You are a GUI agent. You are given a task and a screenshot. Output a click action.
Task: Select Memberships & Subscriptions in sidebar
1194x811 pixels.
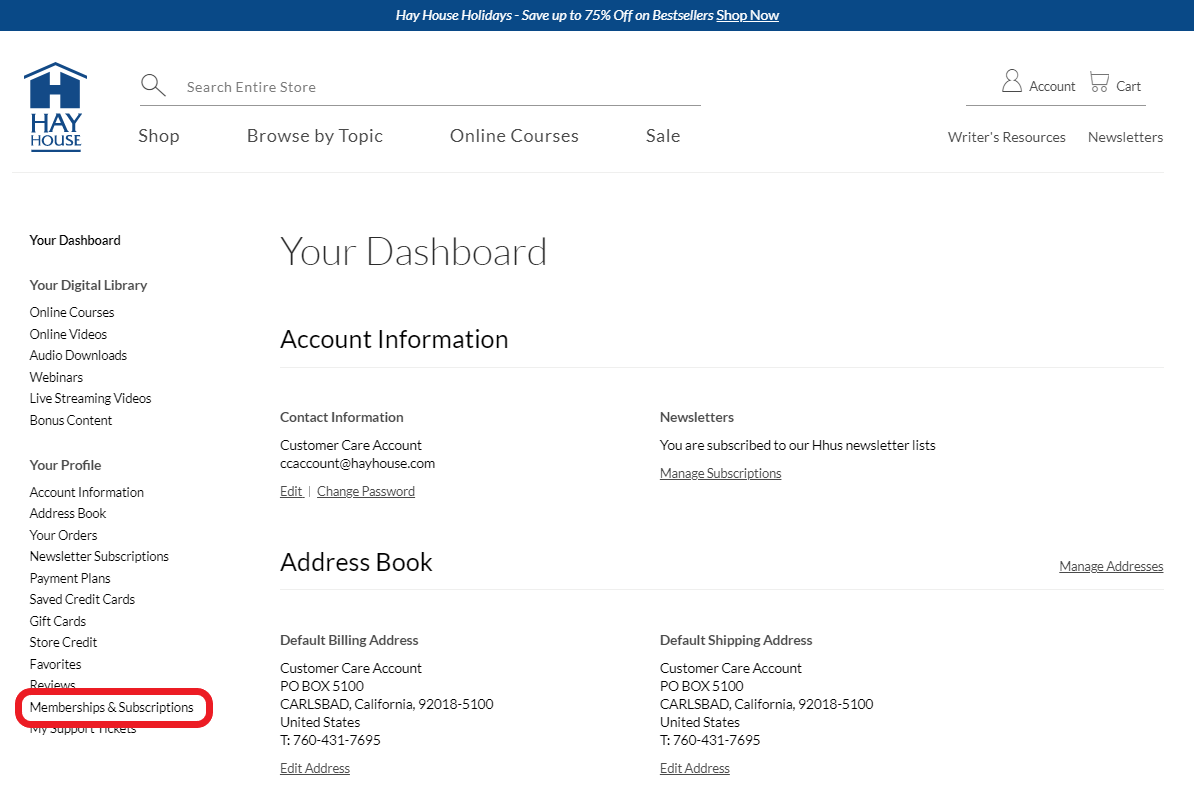(112, 707)
